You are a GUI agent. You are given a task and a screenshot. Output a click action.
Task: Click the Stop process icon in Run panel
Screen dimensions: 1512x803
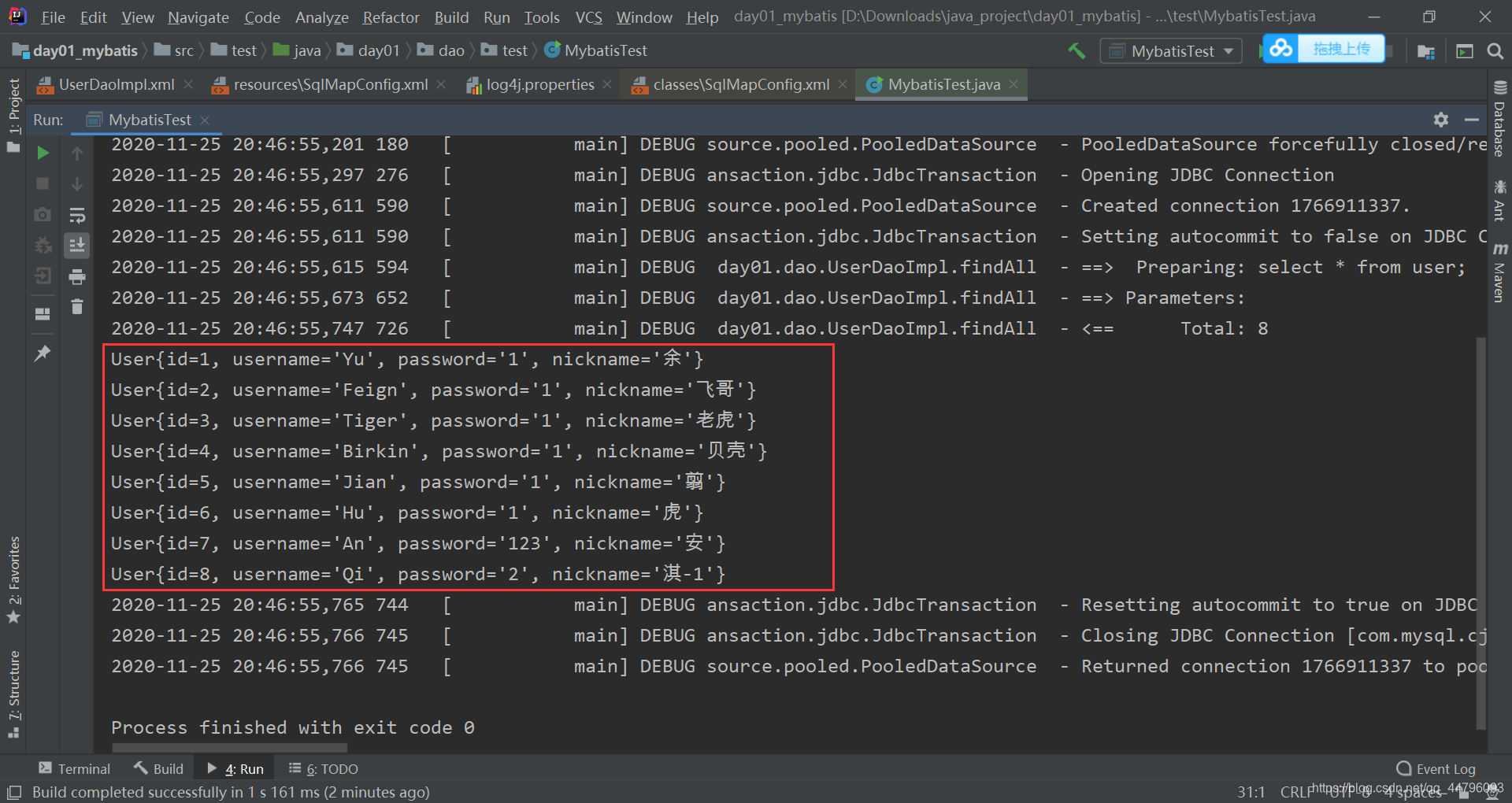pos(43,183)
